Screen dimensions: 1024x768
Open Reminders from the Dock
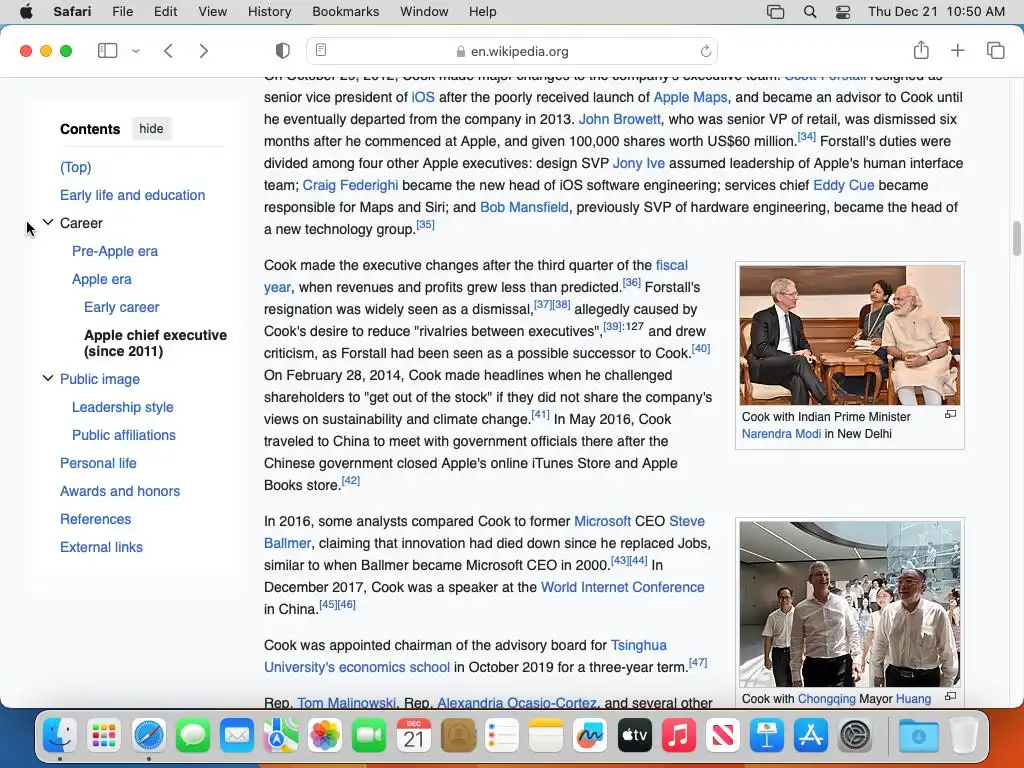[x=502, y=736]
